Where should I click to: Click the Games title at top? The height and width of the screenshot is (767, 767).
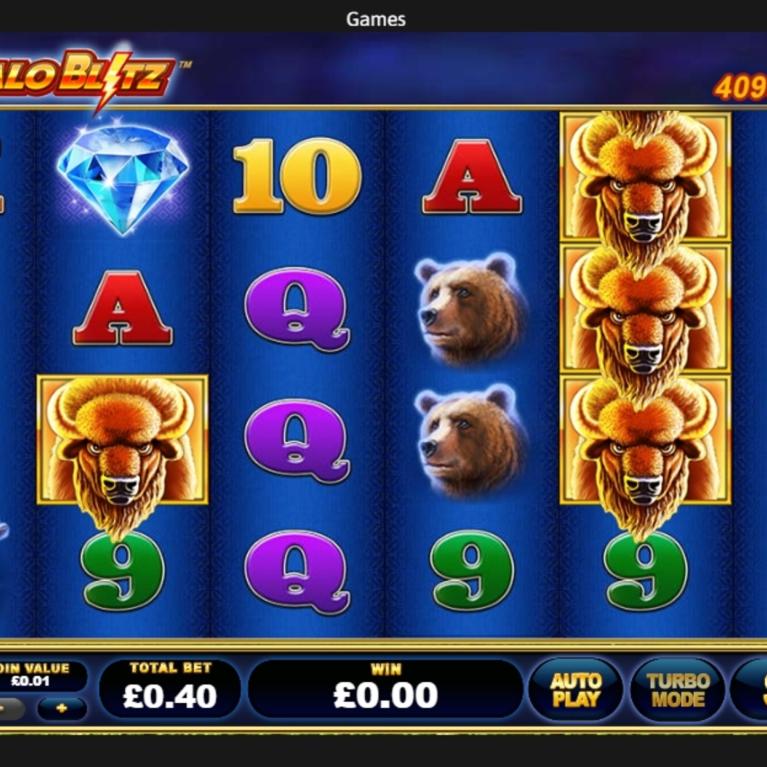pyautogui.click(x=376, y=20)
